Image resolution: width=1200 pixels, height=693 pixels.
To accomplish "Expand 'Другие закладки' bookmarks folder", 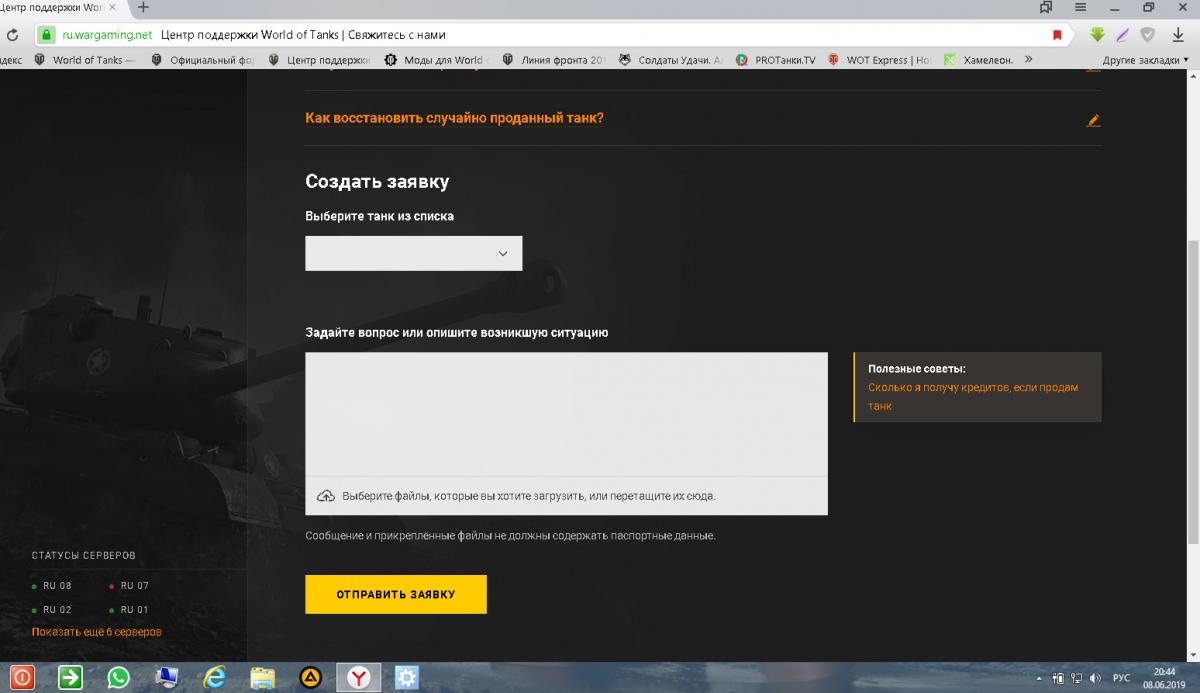I will click(1145, 60).
